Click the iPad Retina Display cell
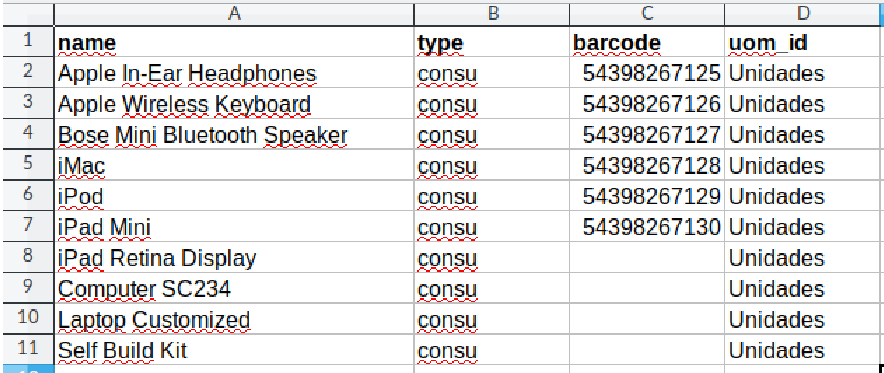 point(234,257)
